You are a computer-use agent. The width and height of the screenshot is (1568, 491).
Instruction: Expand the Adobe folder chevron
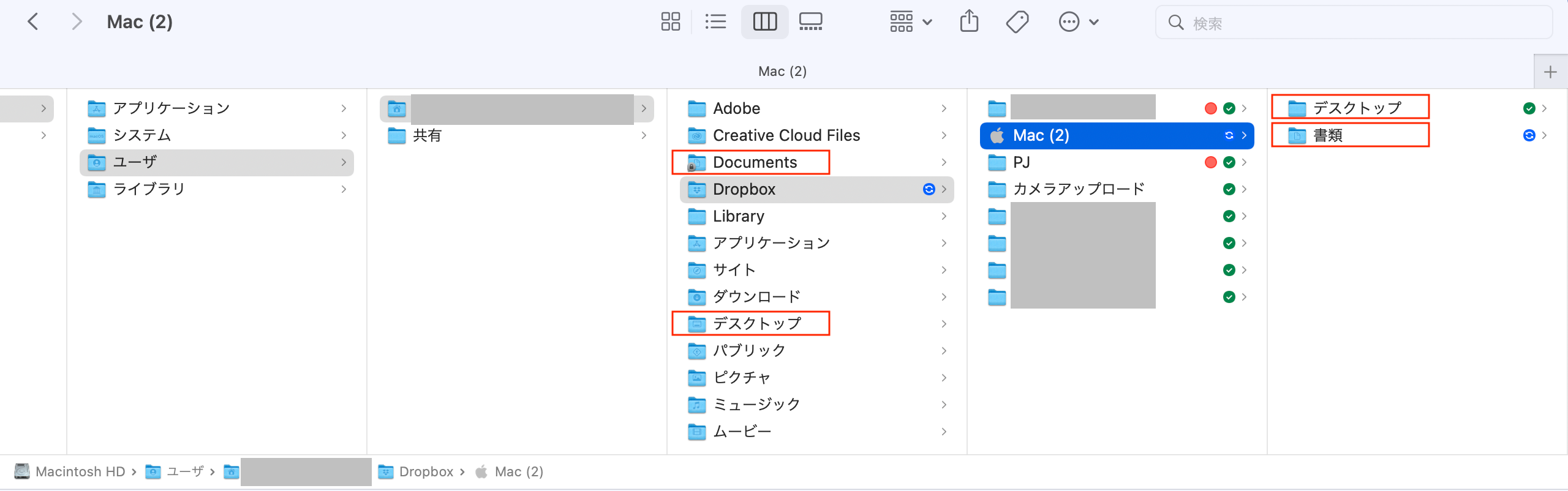point(944,108)
